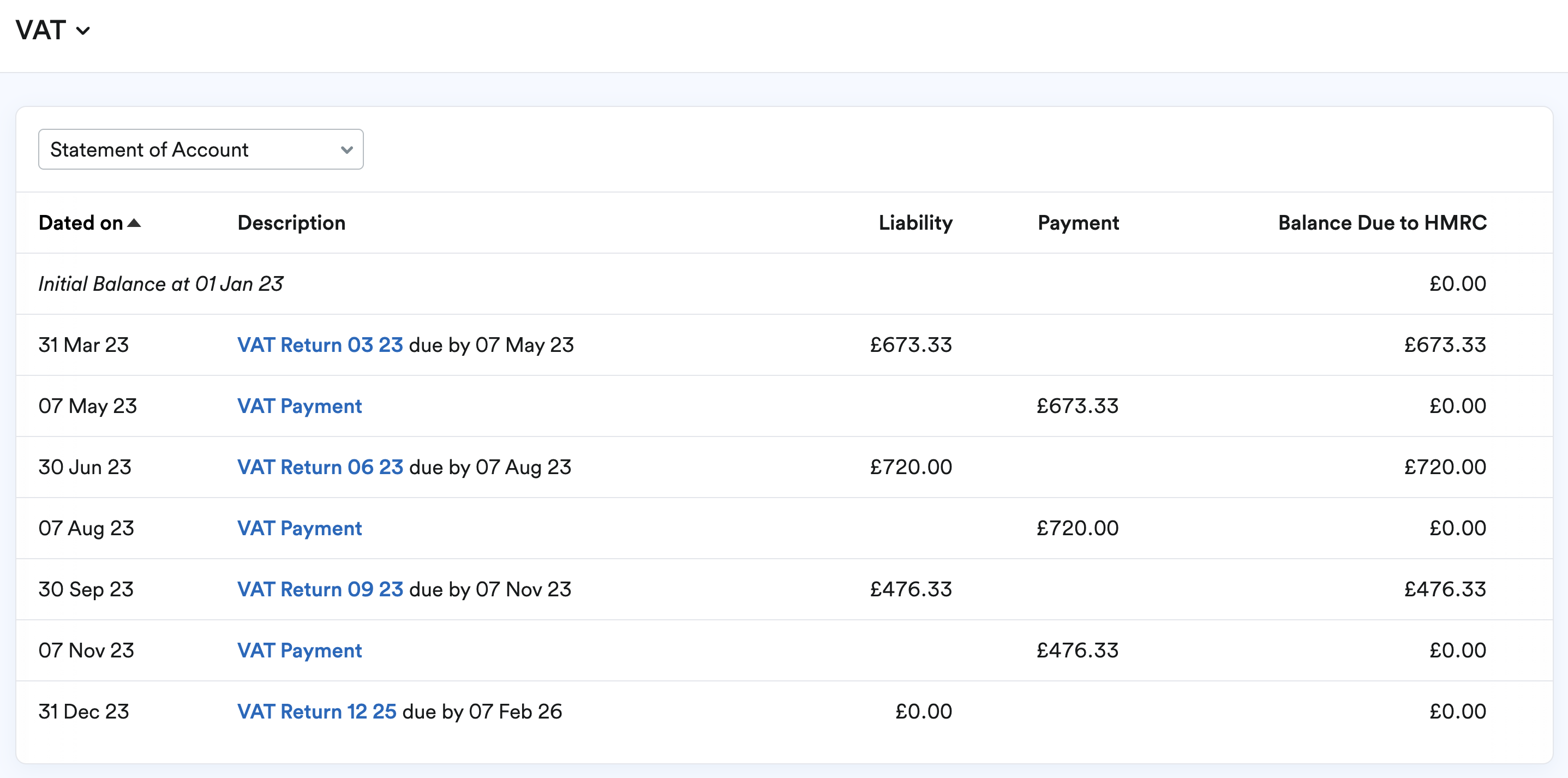Click the 31 Dec 23 date cell
The width and height of the screenshot is (1568, 778).
pyautogui.click(x=83, y=711)
